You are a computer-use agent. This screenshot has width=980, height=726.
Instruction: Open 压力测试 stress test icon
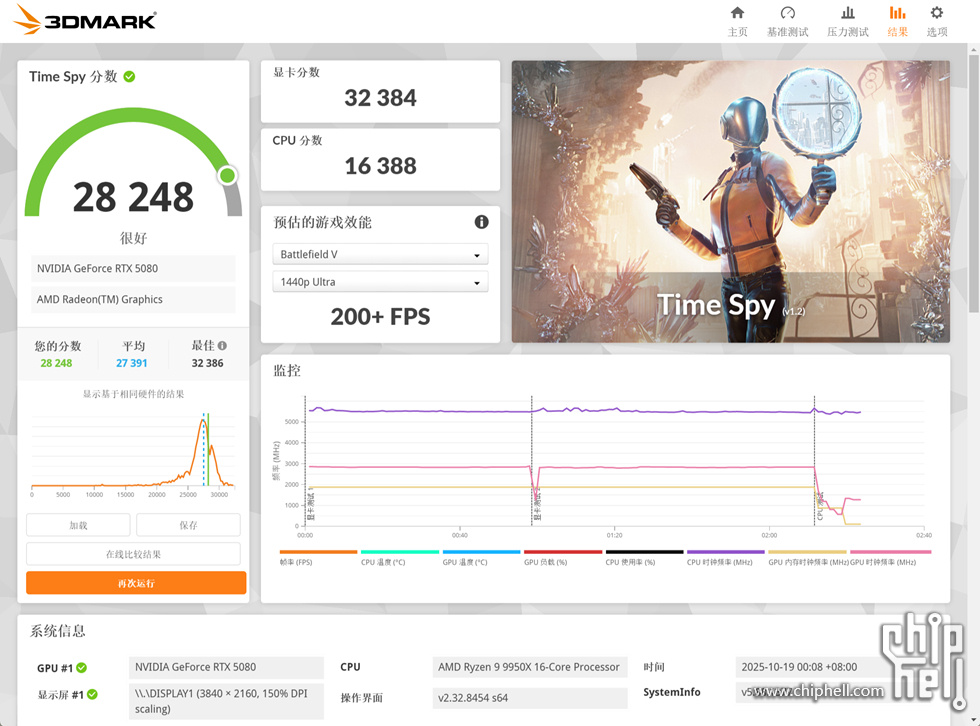click(x=848, y=14)
